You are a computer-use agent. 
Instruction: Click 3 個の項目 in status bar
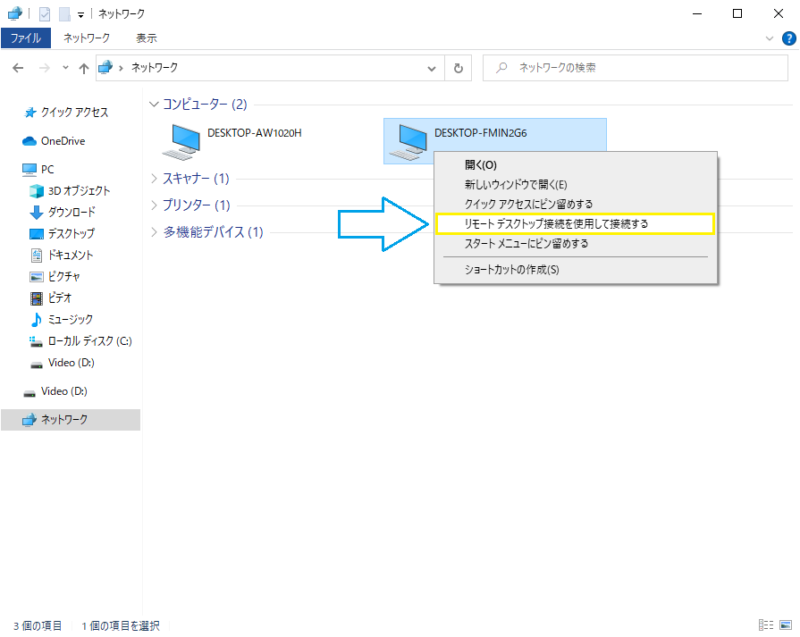[x=38, y=626]
